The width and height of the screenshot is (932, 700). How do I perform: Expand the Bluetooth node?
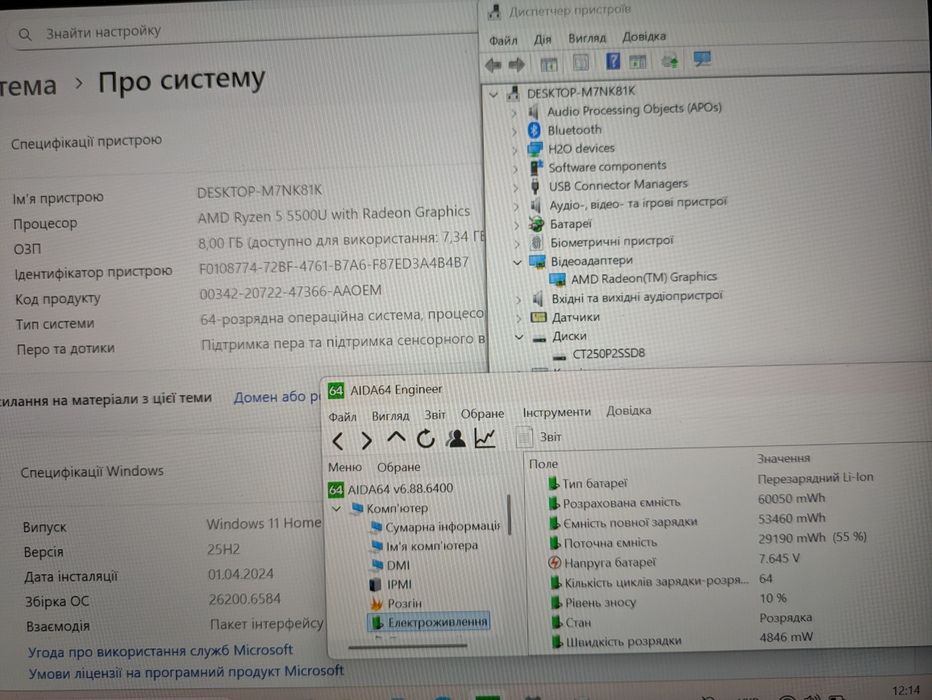click(x=514, y=131)
